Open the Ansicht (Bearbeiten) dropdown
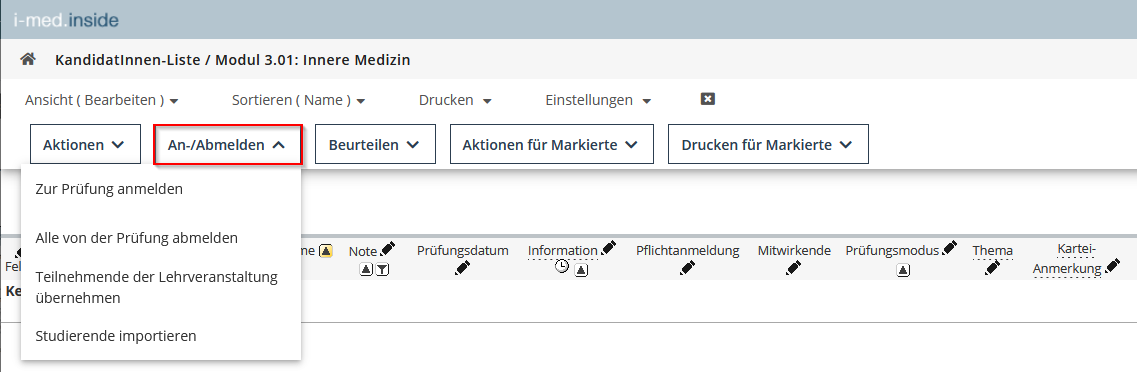The width and height of the screenshot is (1137, 372). point(102,100)
